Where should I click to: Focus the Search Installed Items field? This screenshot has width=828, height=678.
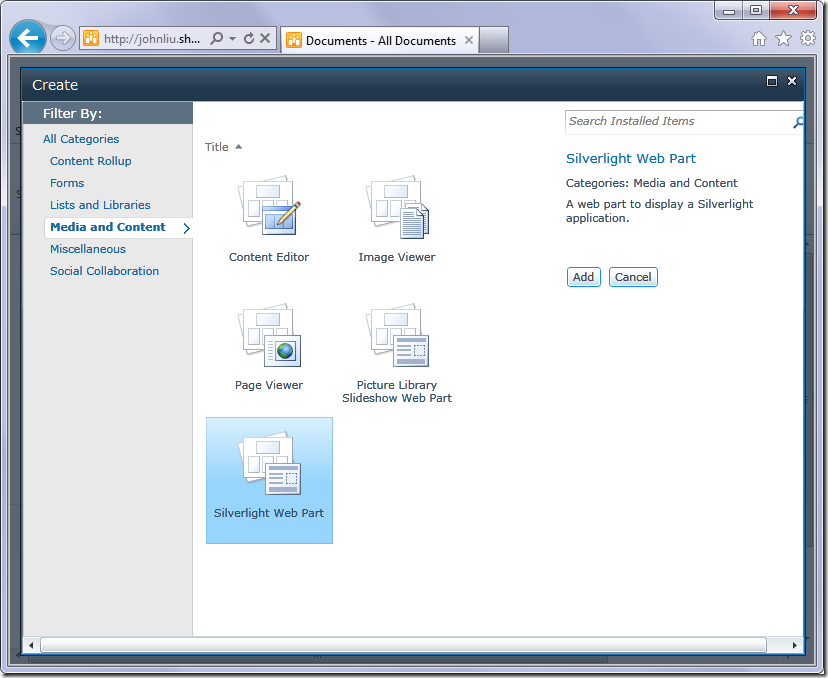pos(676,122)
